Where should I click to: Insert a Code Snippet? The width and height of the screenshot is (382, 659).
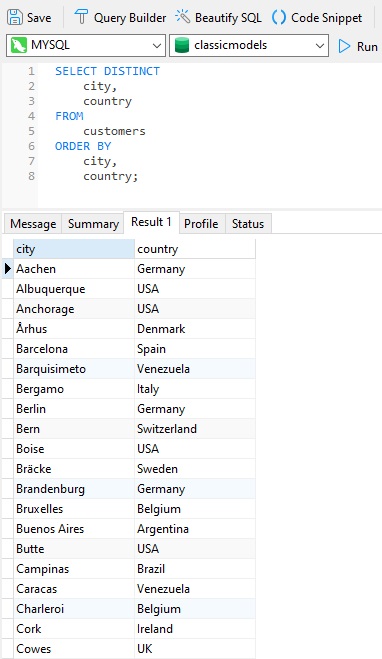(317, 18)
